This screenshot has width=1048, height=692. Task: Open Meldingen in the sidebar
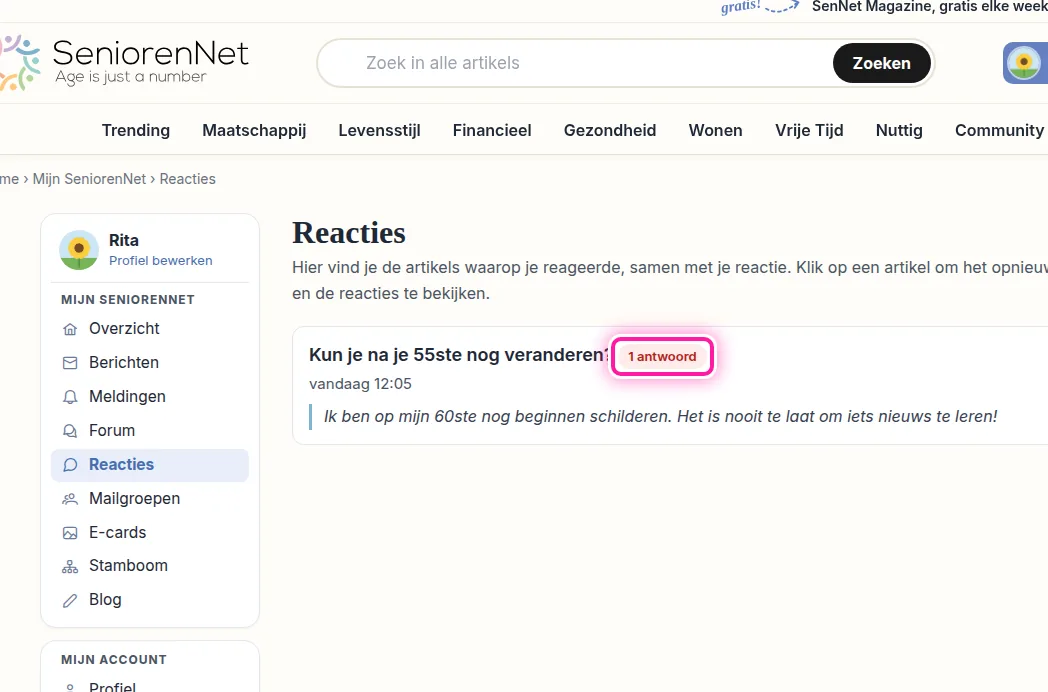pos(150,397)
